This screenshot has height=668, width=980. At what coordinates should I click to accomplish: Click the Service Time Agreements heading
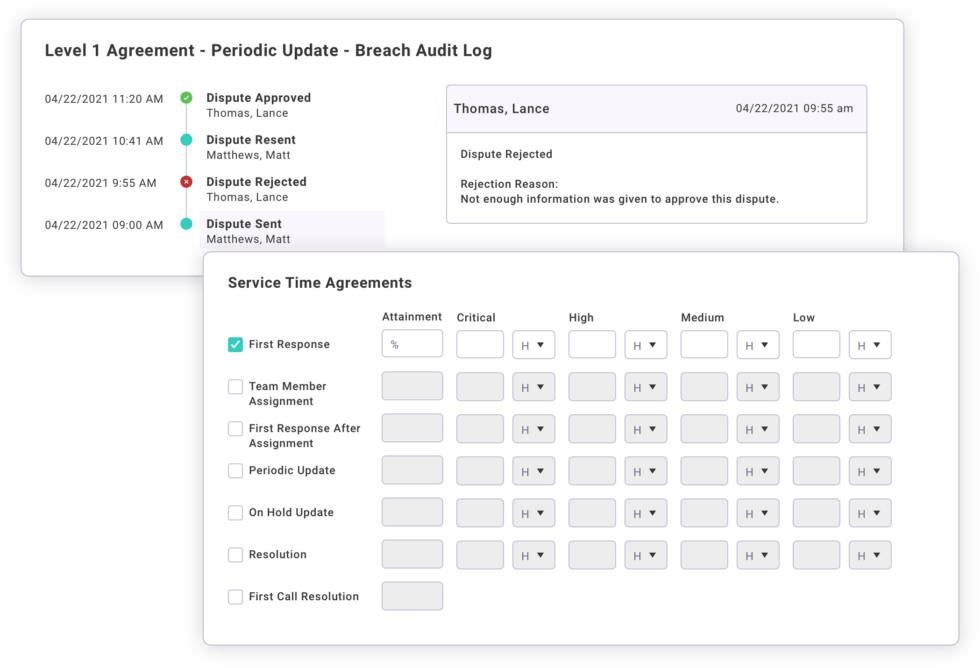320,282
